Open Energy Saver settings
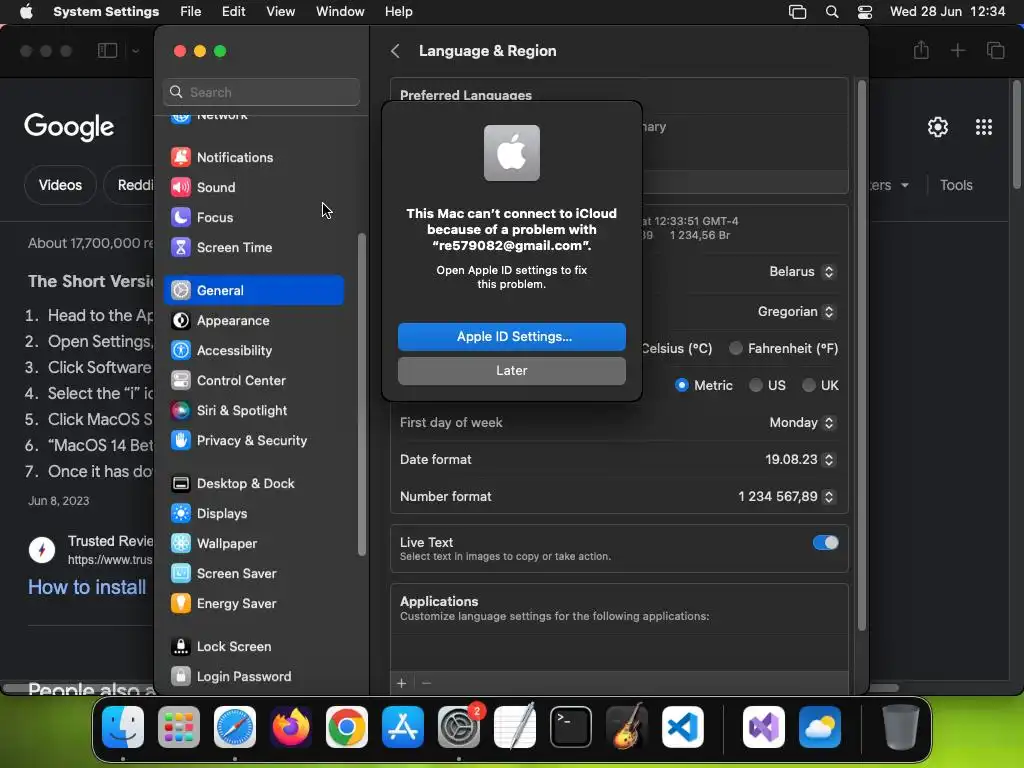This screenshot has width=1024, height=768. pos(253,604)
